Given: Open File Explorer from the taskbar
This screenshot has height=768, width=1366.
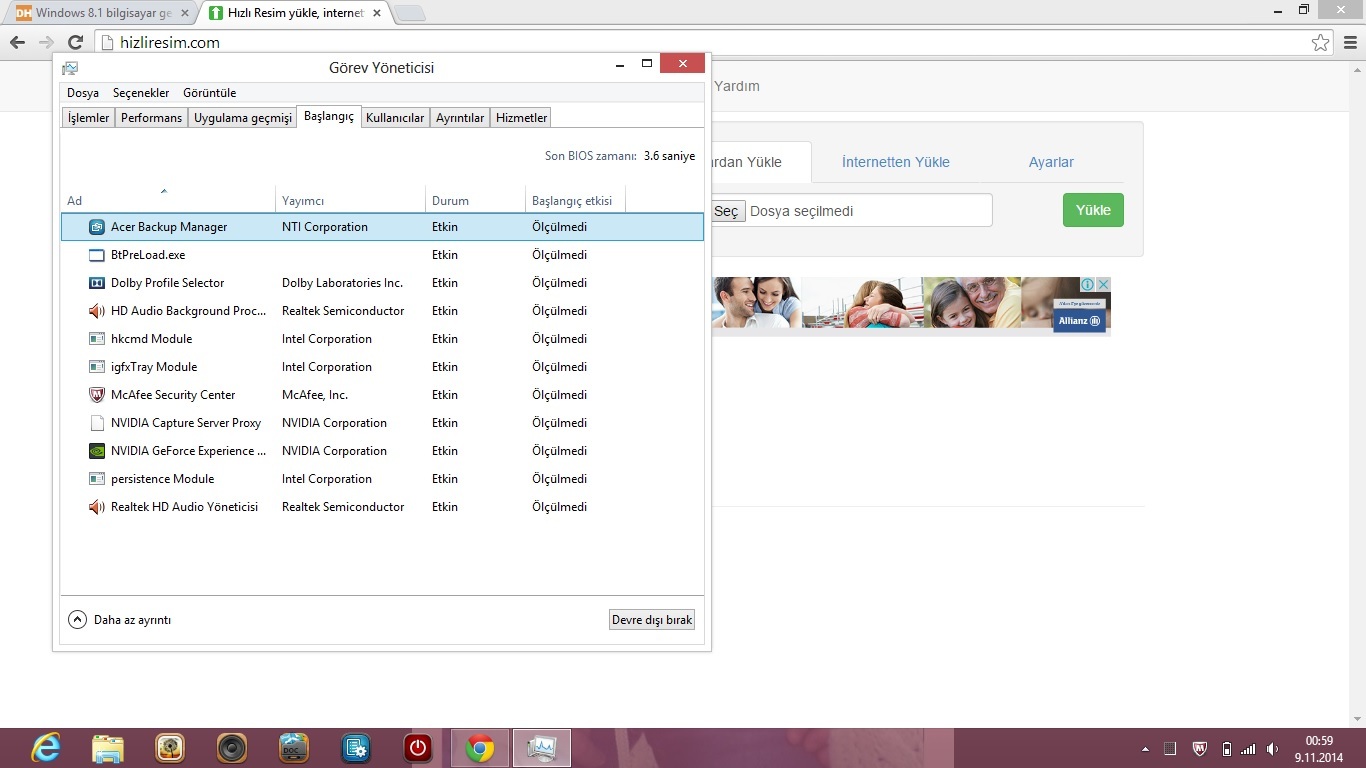Looking at the screenshot, I should point(108,748).
